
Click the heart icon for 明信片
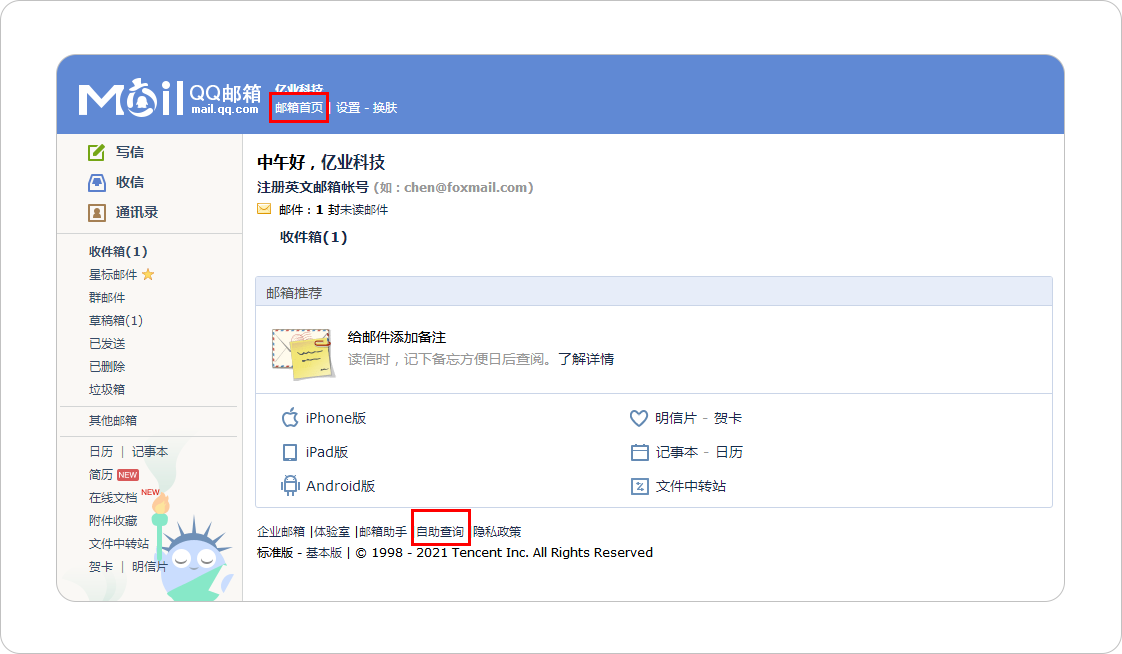[639, 418]
